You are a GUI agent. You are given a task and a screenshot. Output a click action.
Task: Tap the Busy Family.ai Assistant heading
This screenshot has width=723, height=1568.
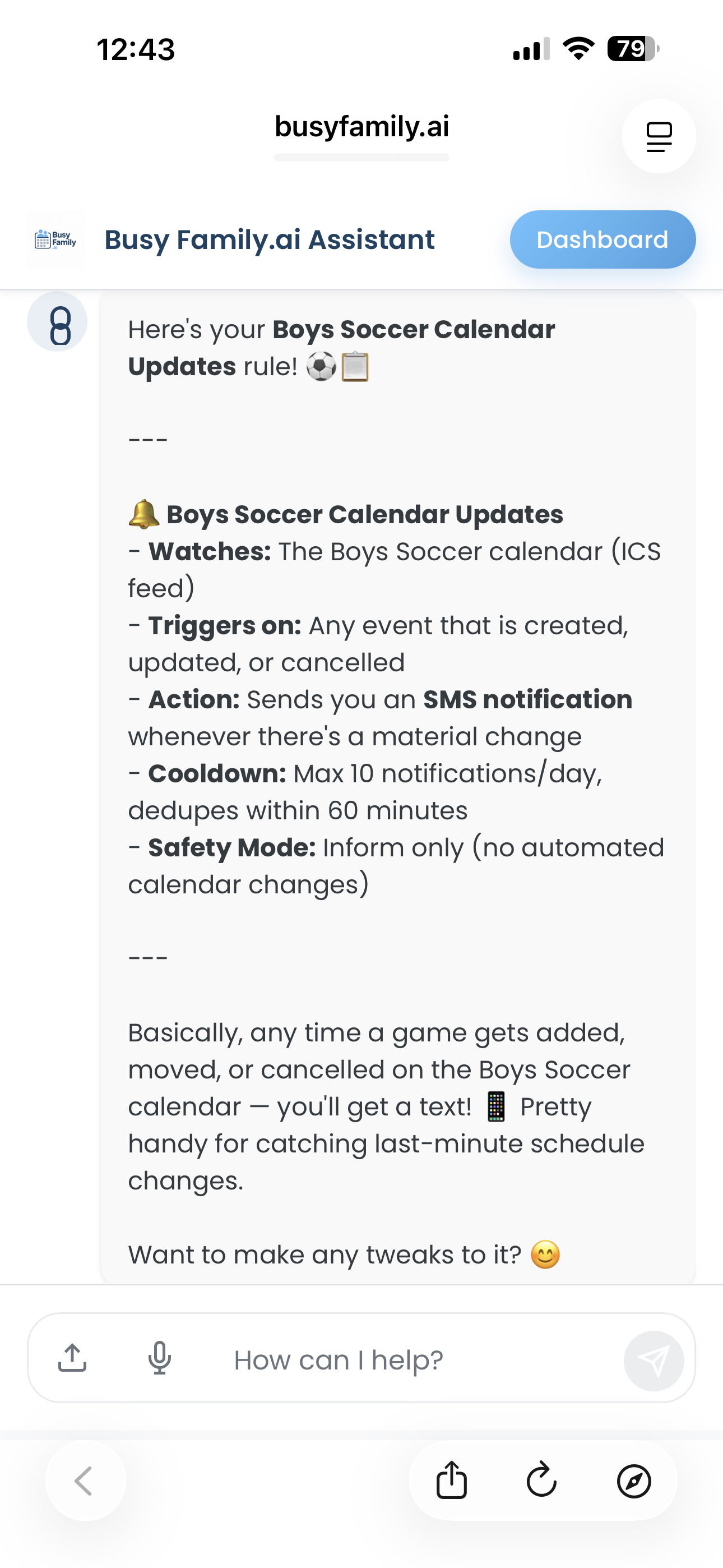tap(270, 239)
